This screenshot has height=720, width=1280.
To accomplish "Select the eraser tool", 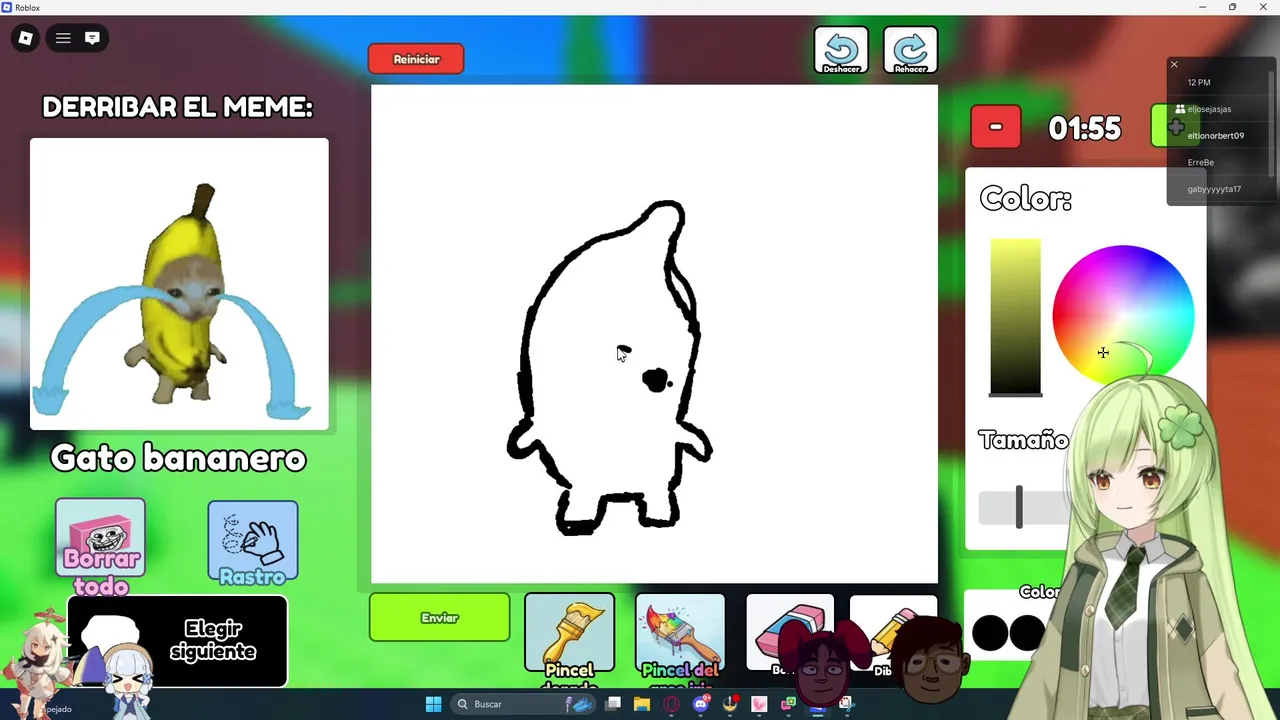I will tap(789, 634).
